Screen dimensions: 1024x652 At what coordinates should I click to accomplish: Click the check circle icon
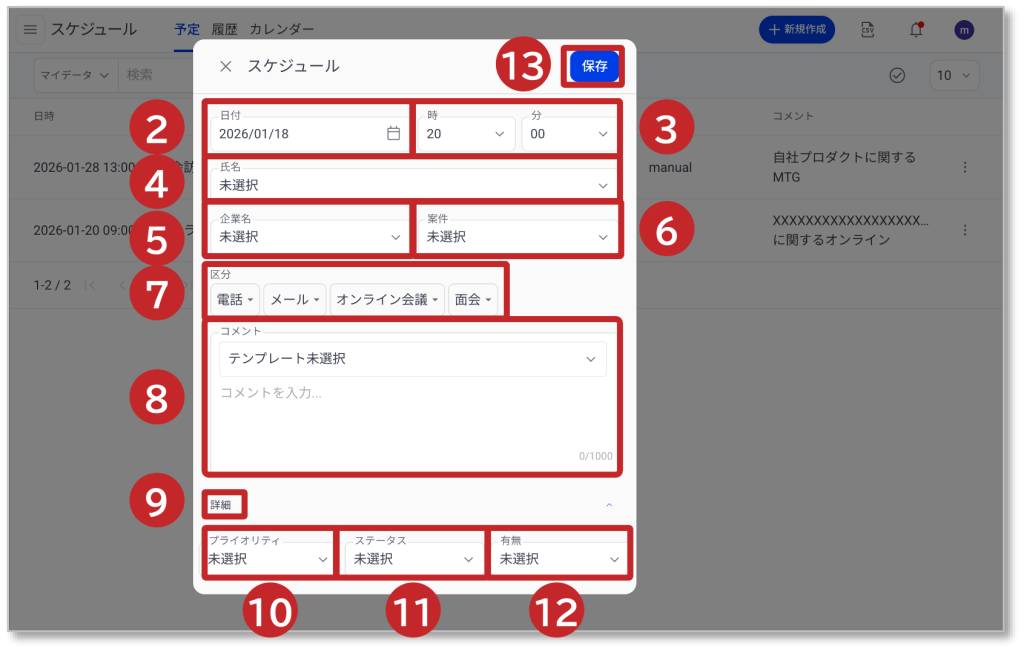[x=897, y=76]
